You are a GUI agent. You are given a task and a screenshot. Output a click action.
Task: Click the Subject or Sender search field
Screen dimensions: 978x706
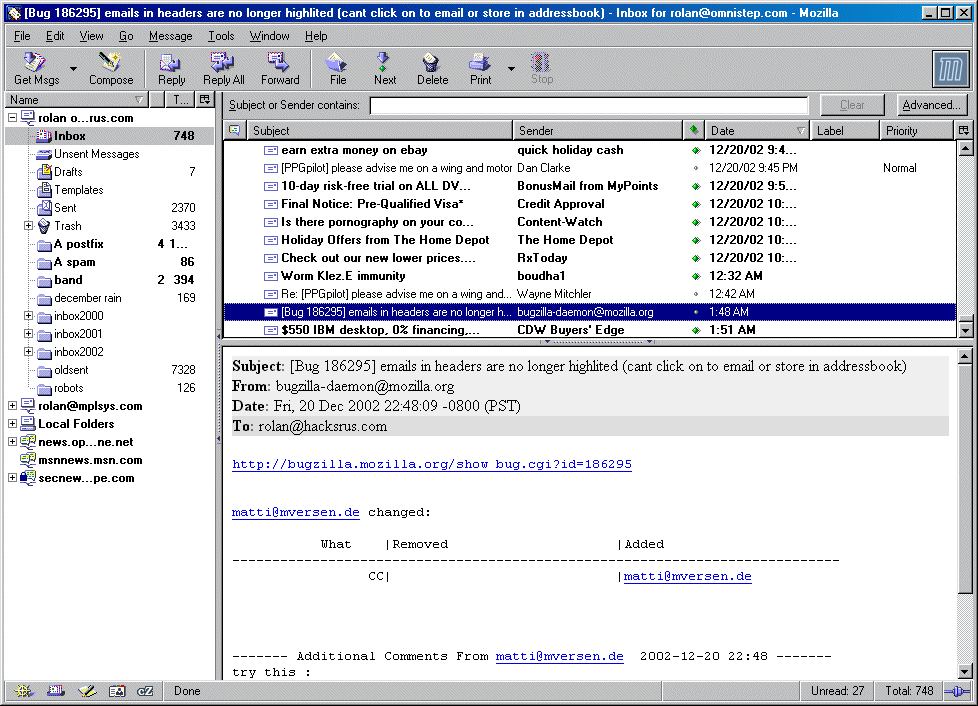tap(588, 105)
